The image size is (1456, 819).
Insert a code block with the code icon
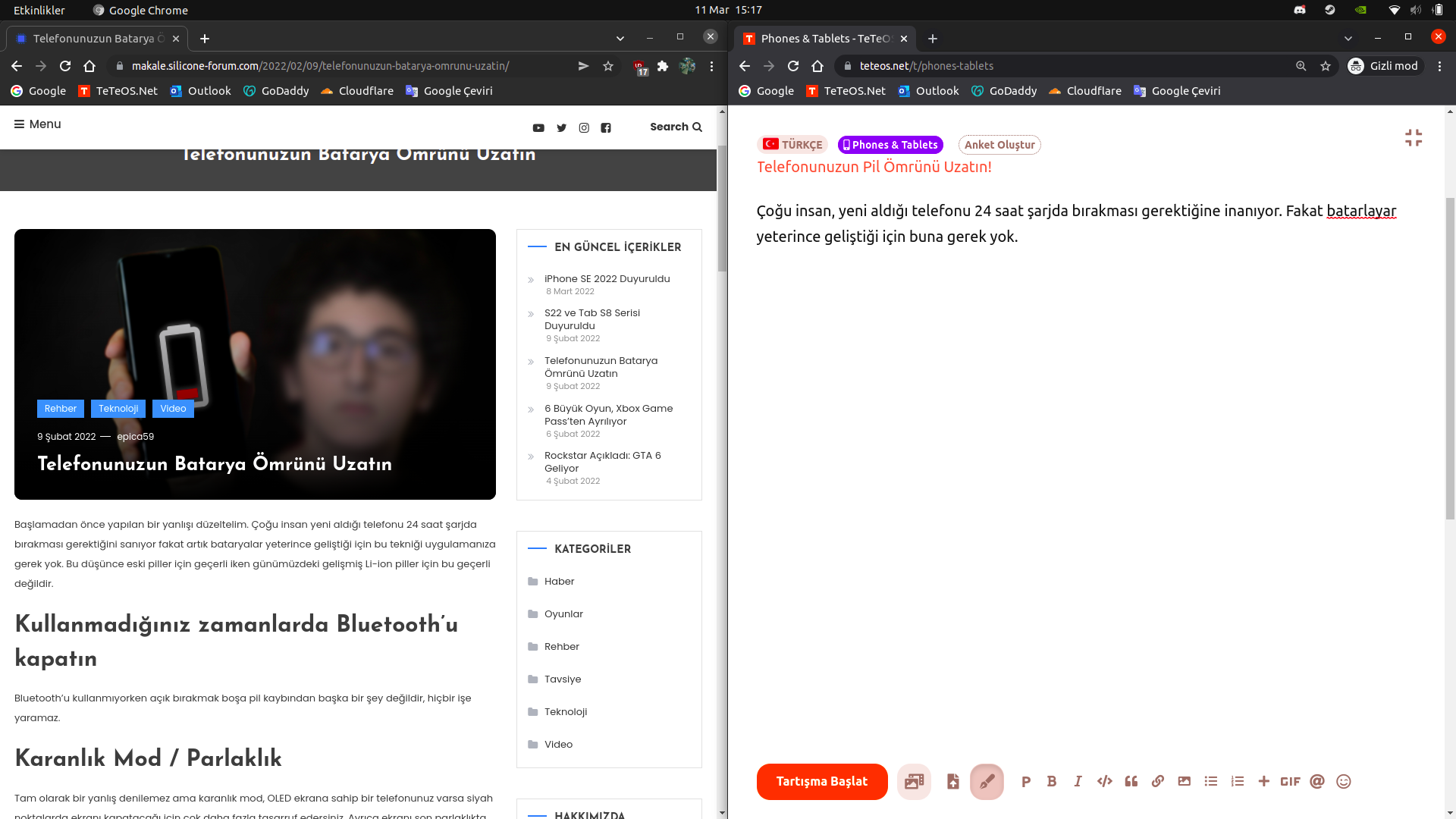pyautogui.click(x=1105, y=781)
